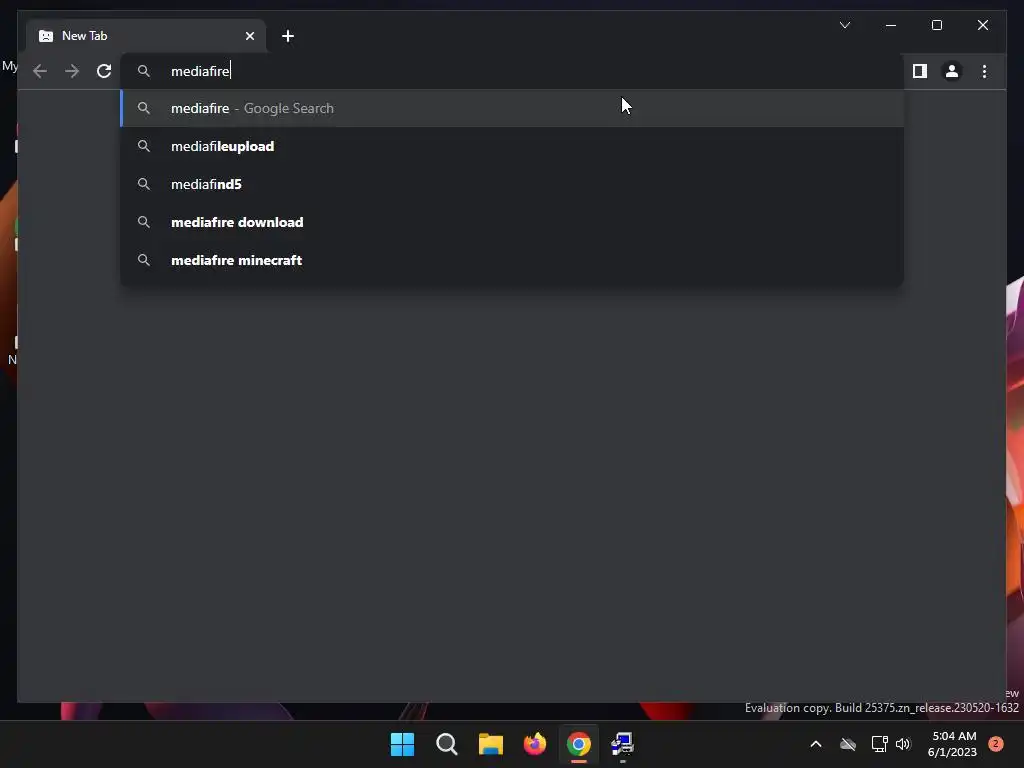Screen dimensions: 1024x768
Task: Open Chrome three-dot menu
Action: coord(984,71)
